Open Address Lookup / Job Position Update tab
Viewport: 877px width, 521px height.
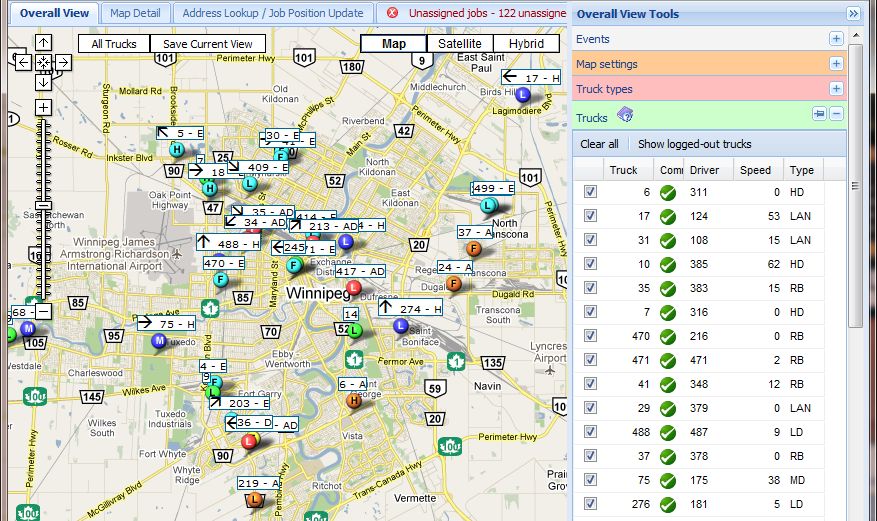tap(273, 14)
